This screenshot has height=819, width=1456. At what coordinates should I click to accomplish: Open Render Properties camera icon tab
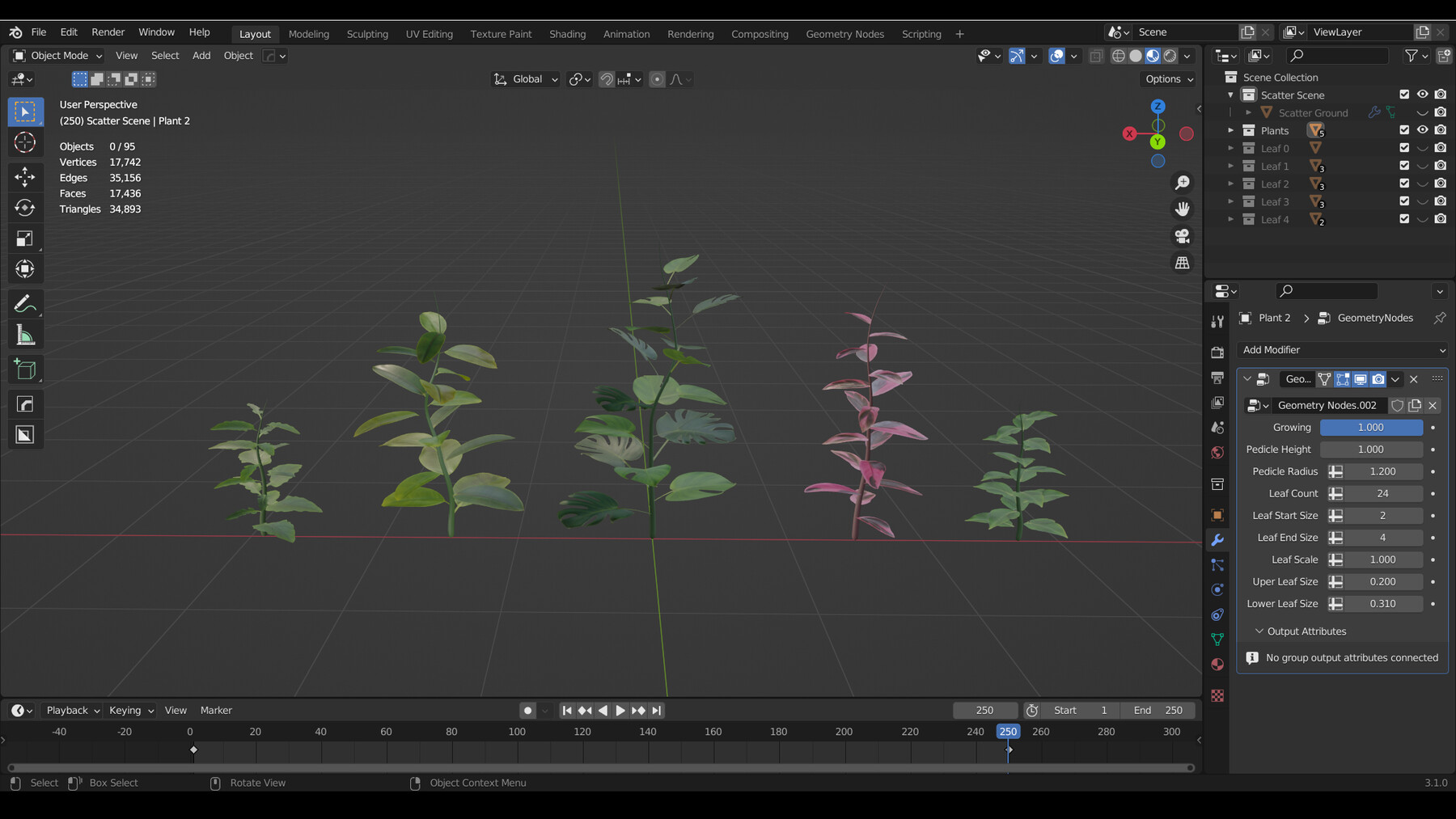point(1217,352)
